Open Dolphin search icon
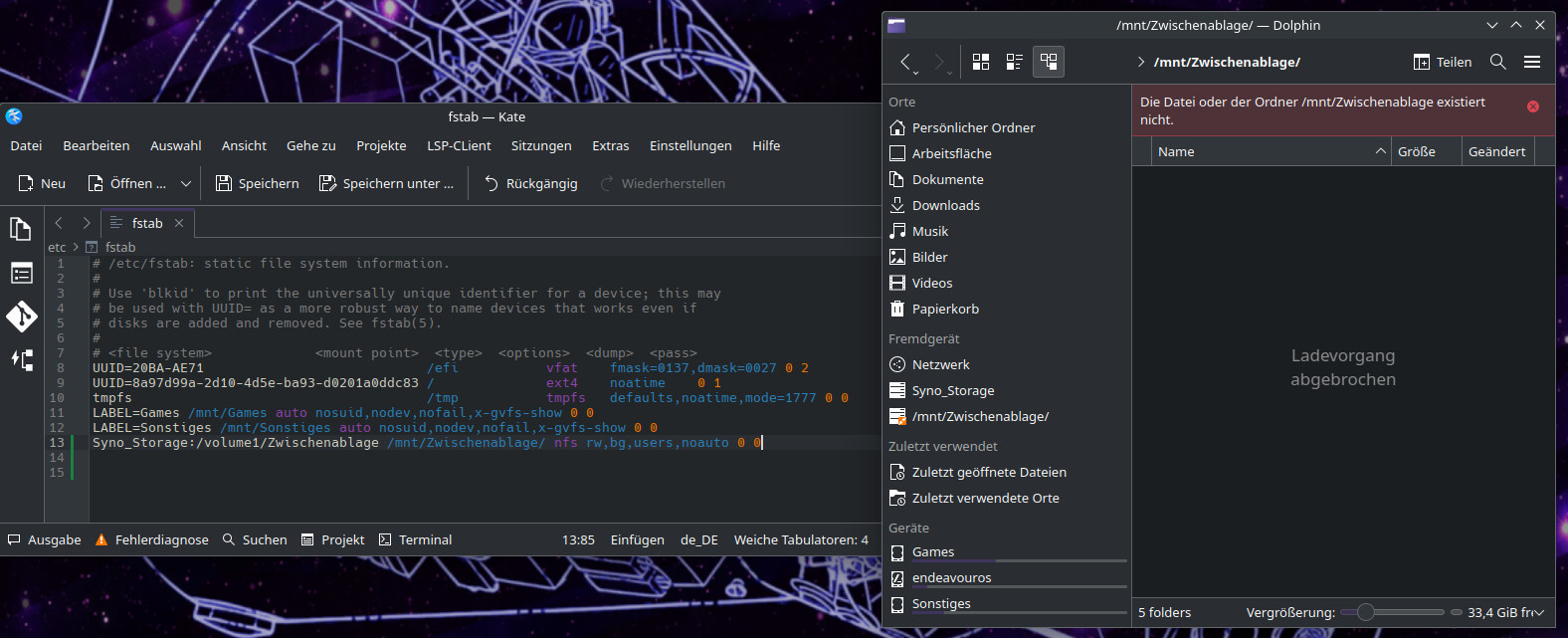Viewport: 1568px width, 638px height. tap(1498, 62)
